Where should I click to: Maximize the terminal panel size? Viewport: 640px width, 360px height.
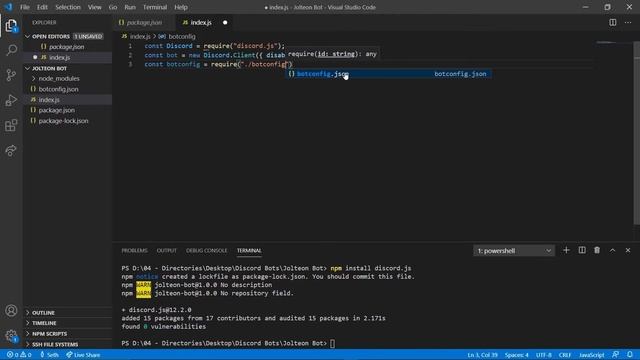(x=613, y=250)
